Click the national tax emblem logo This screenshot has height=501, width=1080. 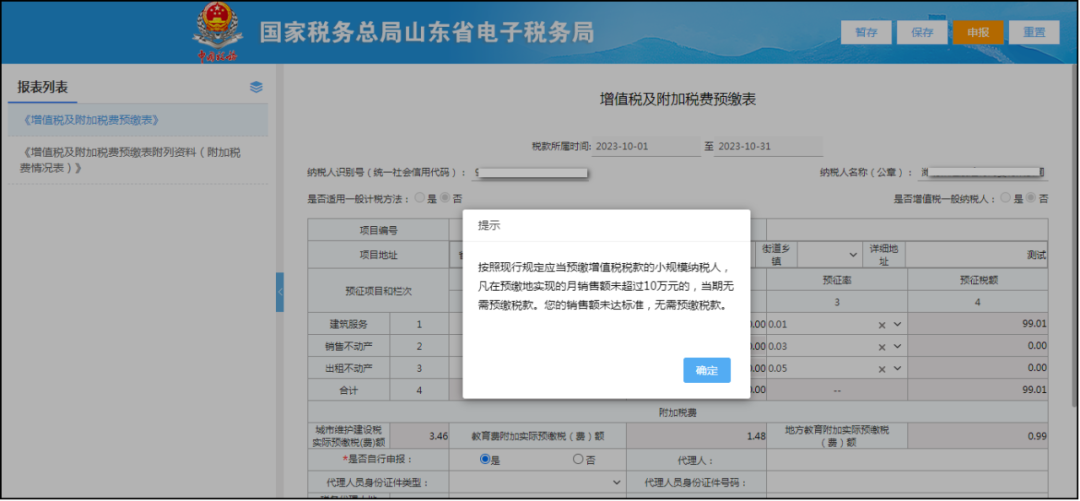click(x=216, y=32)
